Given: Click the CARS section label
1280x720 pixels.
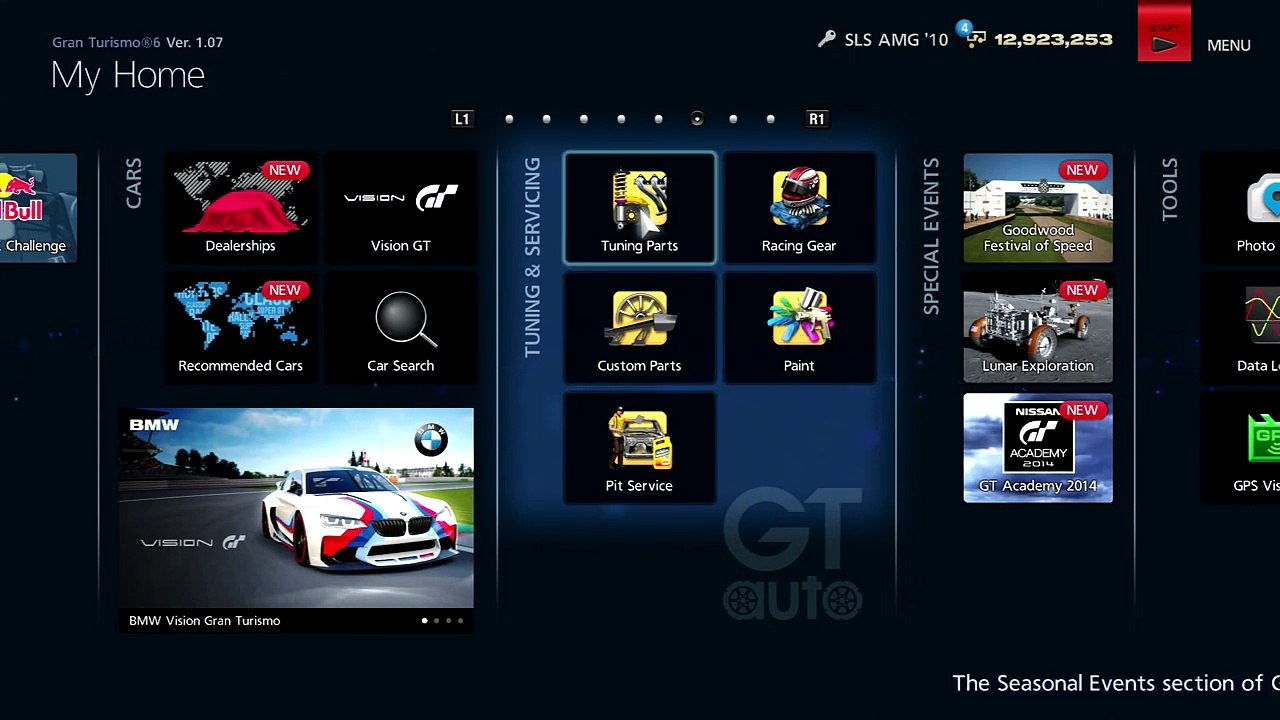Looking at the screenshot, I should point(134,184).
